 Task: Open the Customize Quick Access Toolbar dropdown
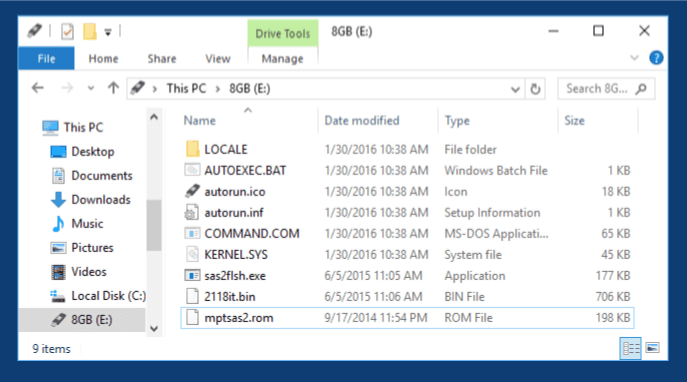click(108, 32)
